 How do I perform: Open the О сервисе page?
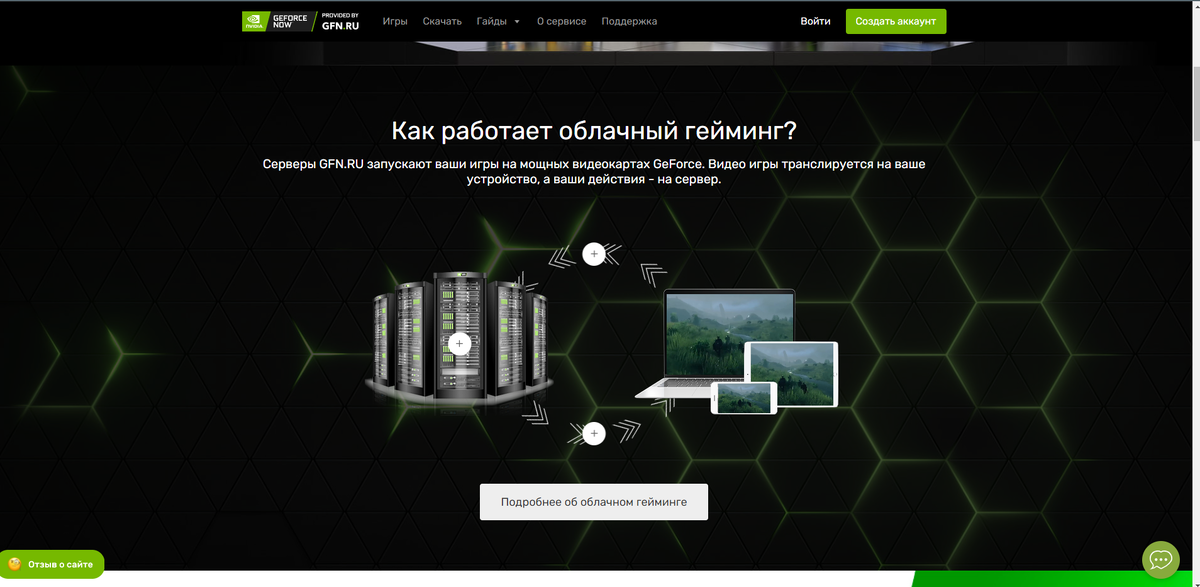[x=561, y=21]
